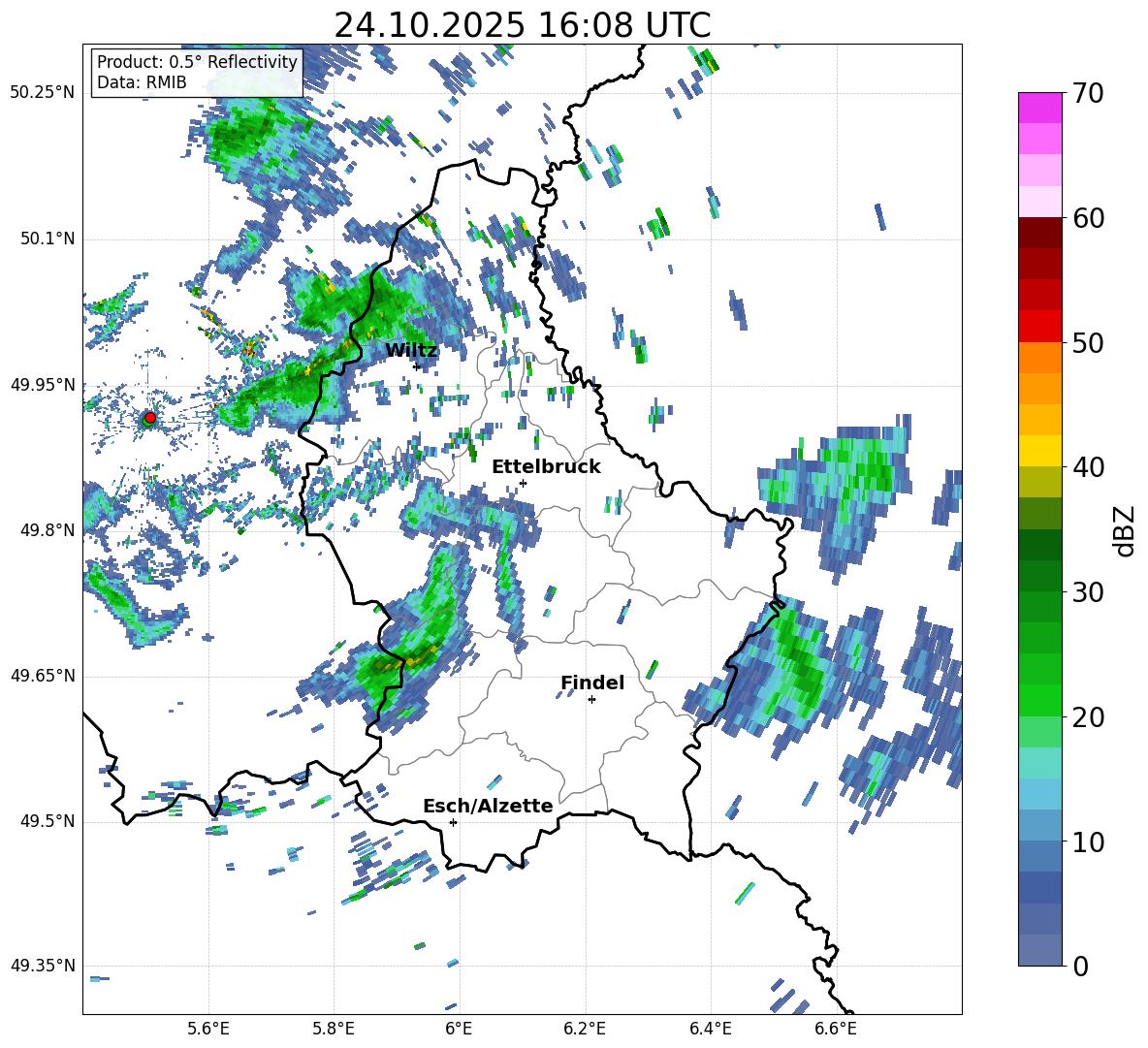
Task: Click the bright red colorbar segment near 50
Action: pyautogui.click(x=1039, y=327)
